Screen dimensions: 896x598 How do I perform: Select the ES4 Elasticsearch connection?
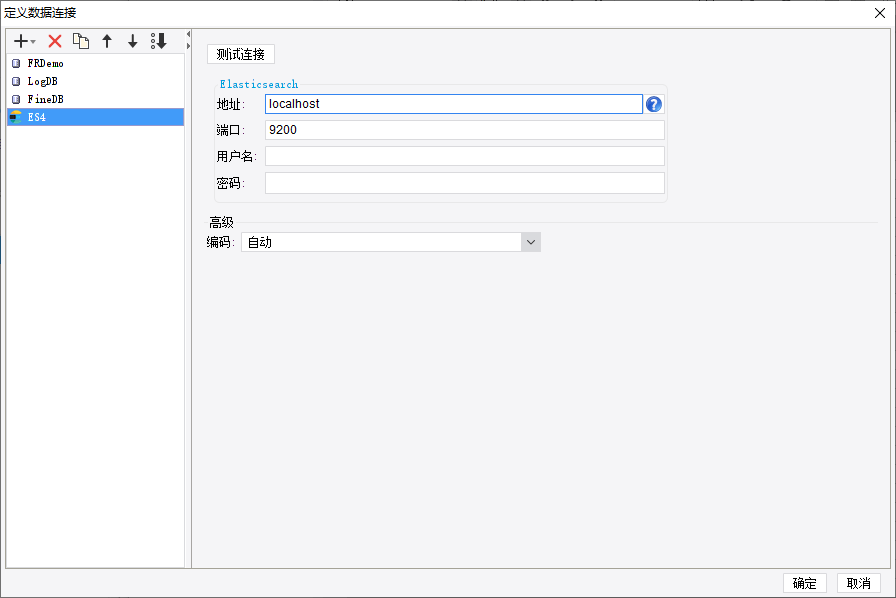(36, 118)
